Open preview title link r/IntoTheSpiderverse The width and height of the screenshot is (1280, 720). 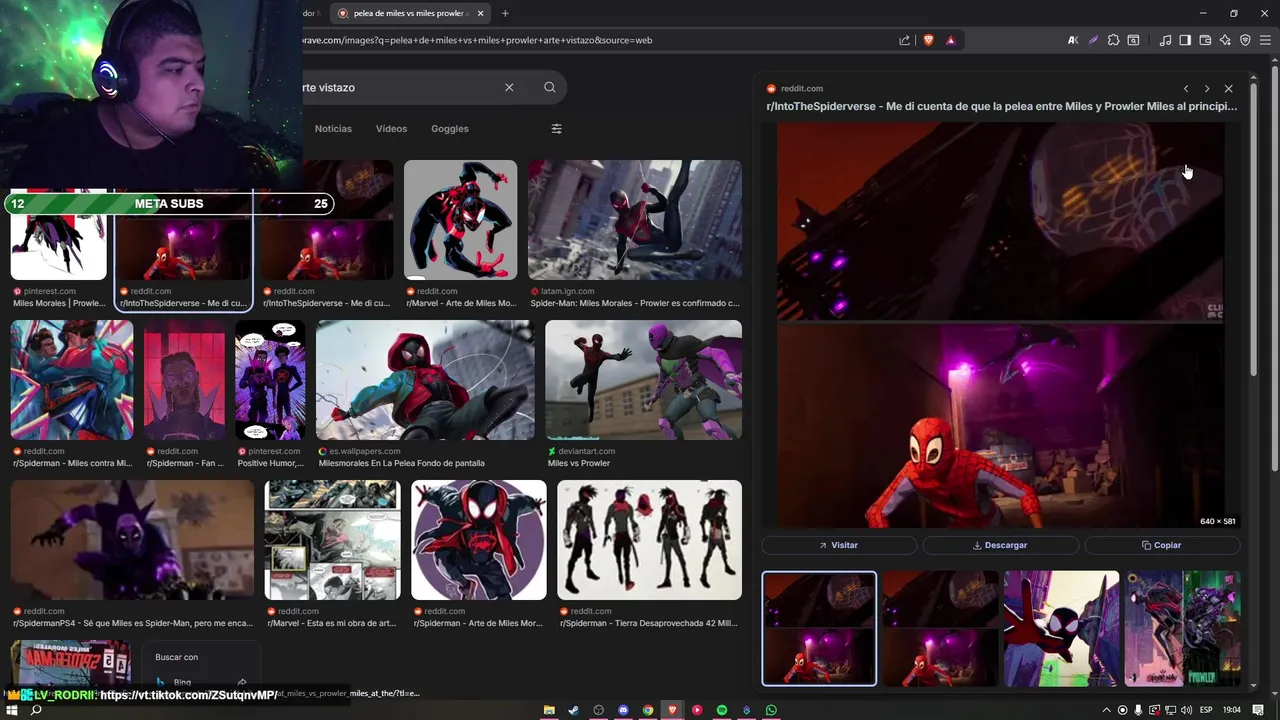[x=1002, y=106]
